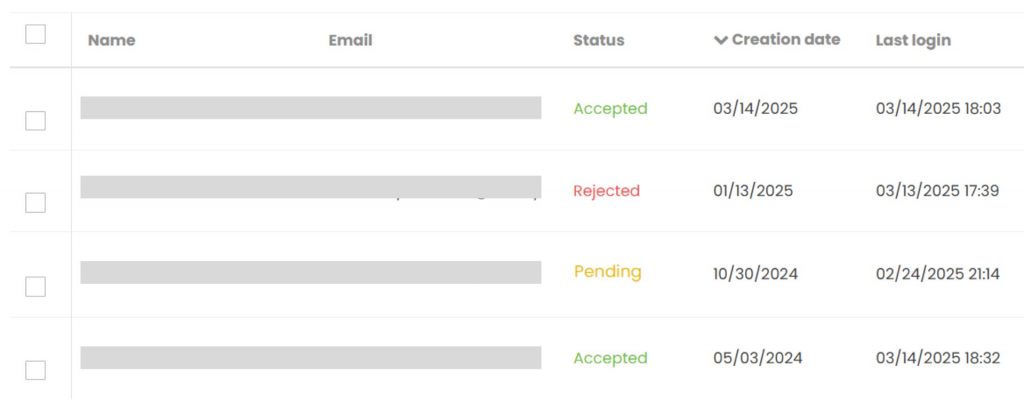
Task: Click last login 03/13/2025 17:39
Action: (x=937, y=191)
